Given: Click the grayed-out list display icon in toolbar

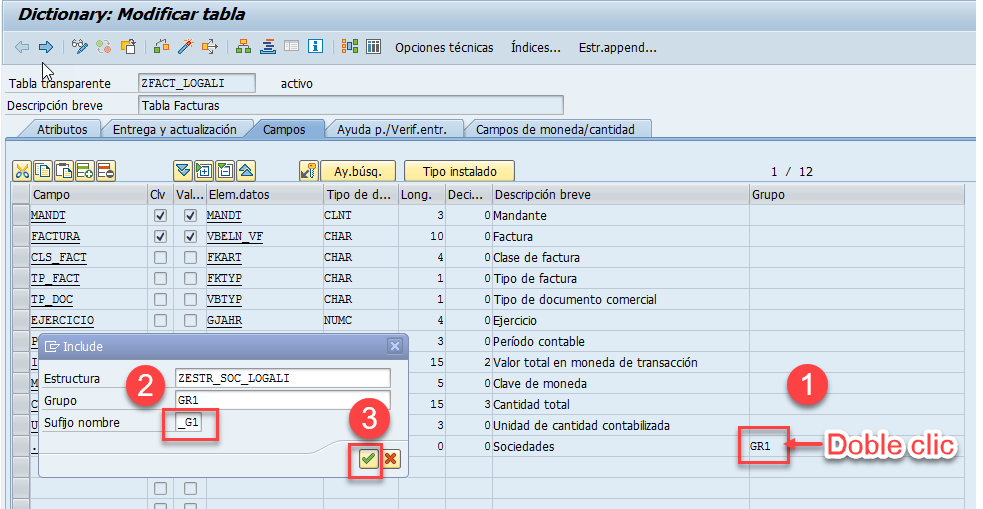Looking at the screenshot, I should (291, 46).
